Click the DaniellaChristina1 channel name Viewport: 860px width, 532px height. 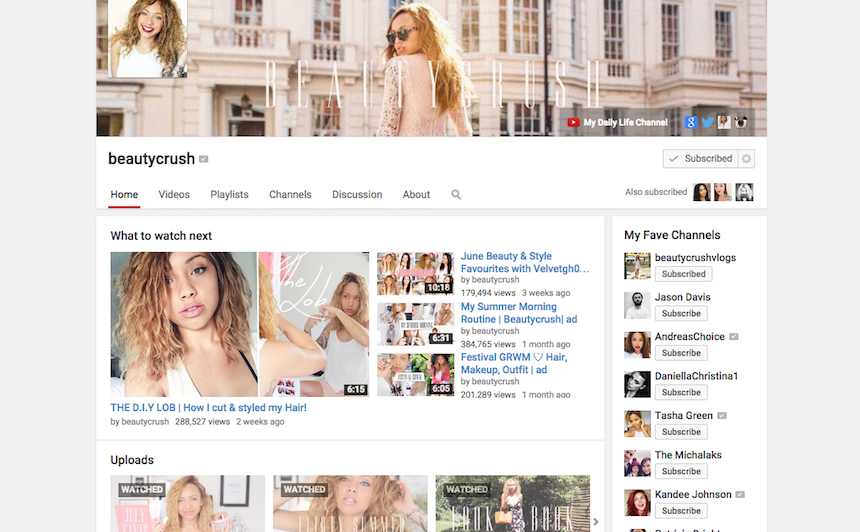point(696,376)
